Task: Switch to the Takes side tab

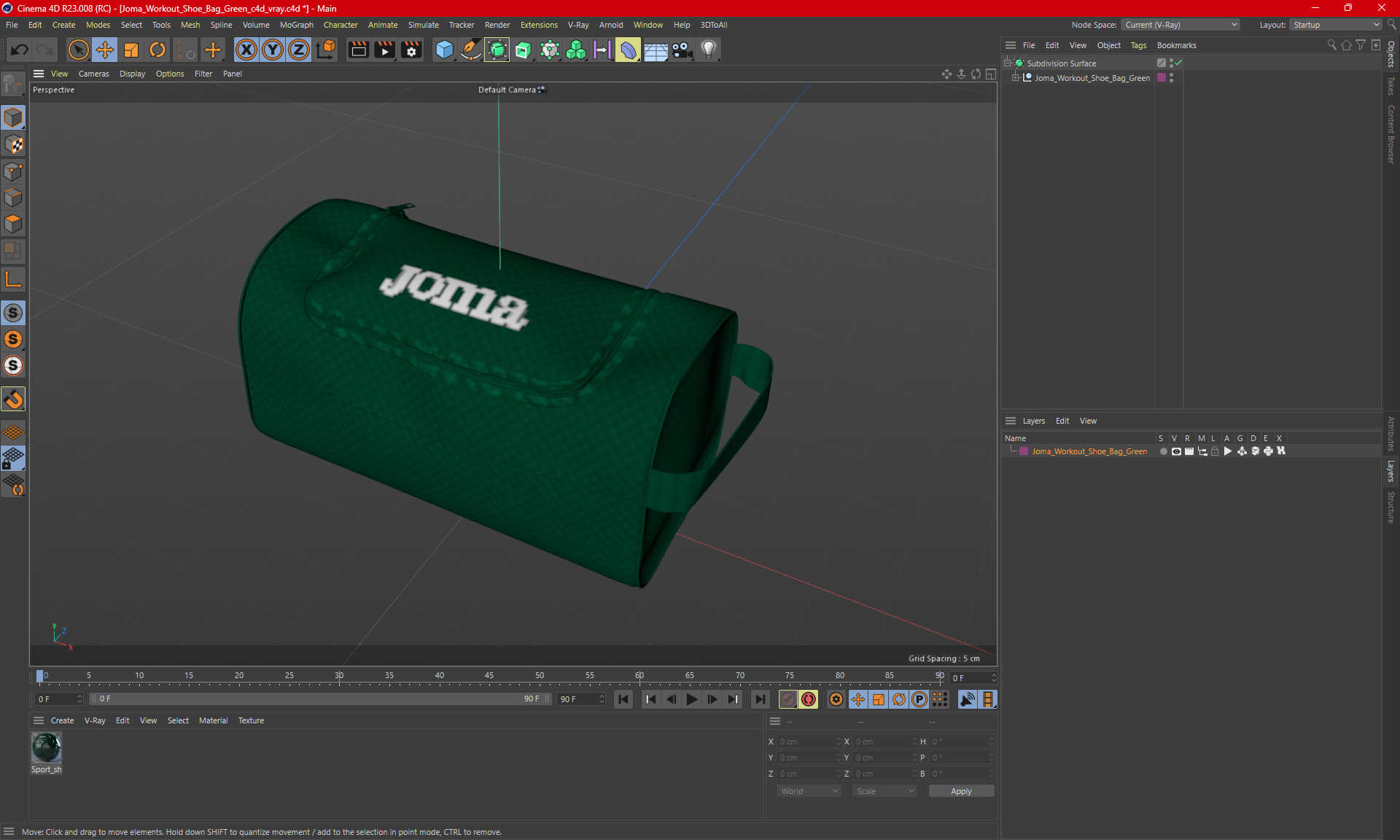Action: (1391, 87)
